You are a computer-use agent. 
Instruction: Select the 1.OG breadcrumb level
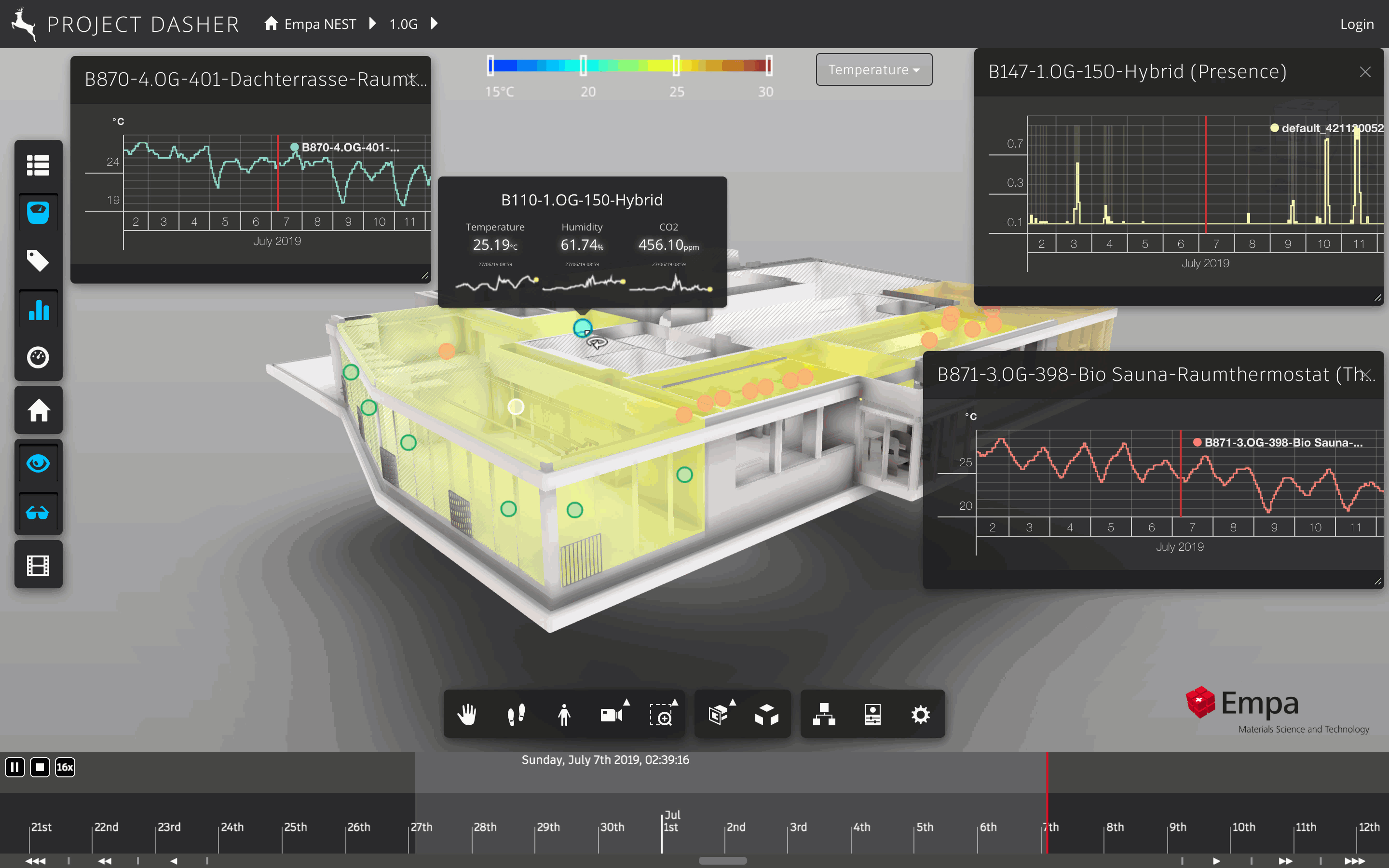pos(404,24)
